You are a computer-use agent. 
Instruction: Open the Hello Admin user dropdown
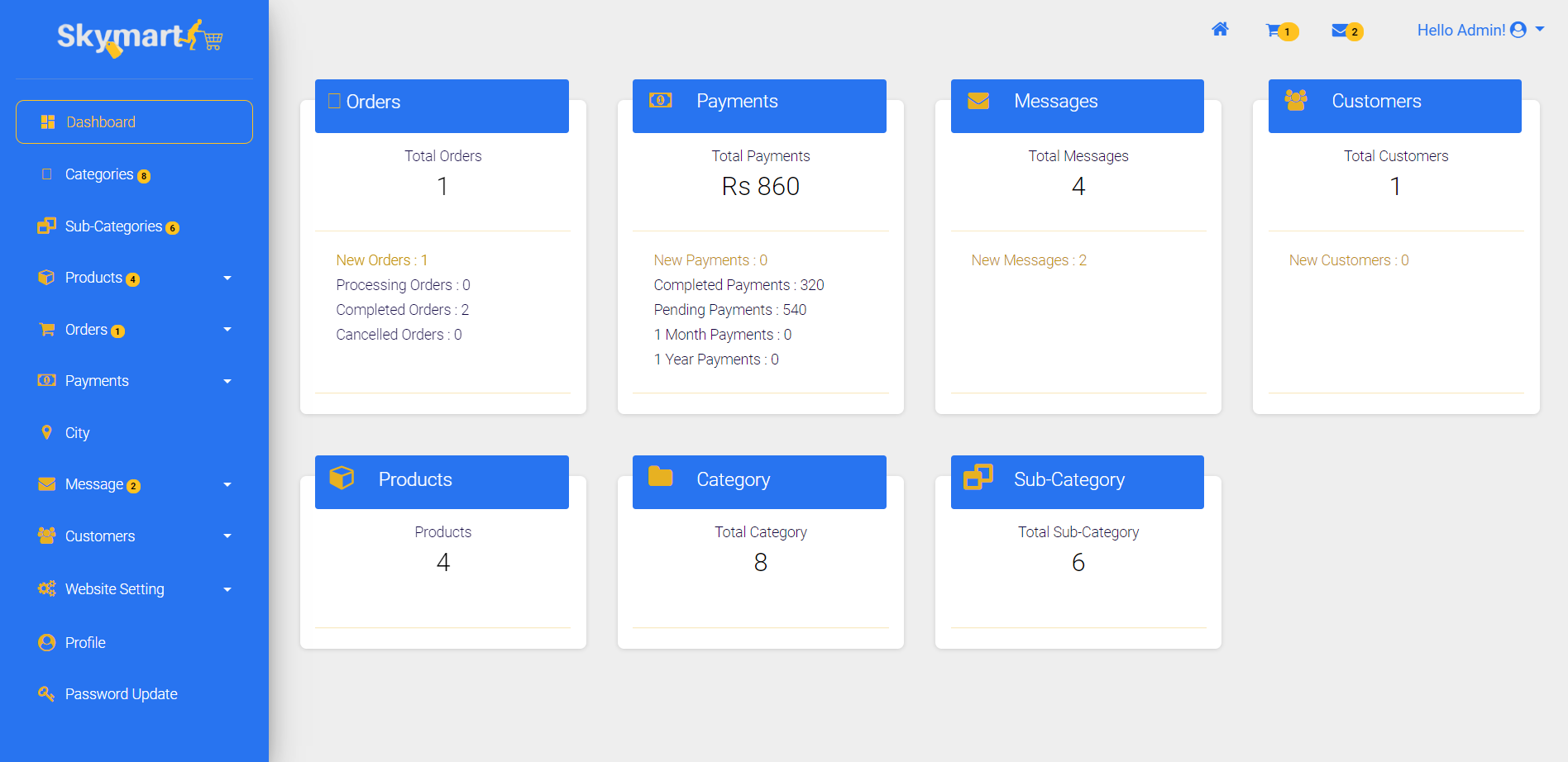[x=1480, y=30]
